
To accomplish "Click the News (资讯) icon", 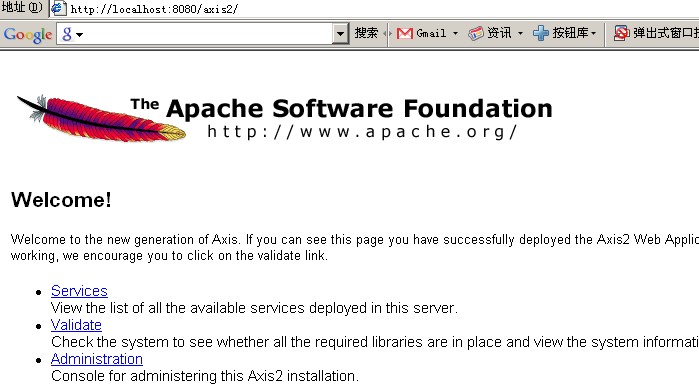I will (x=476, y=33).
